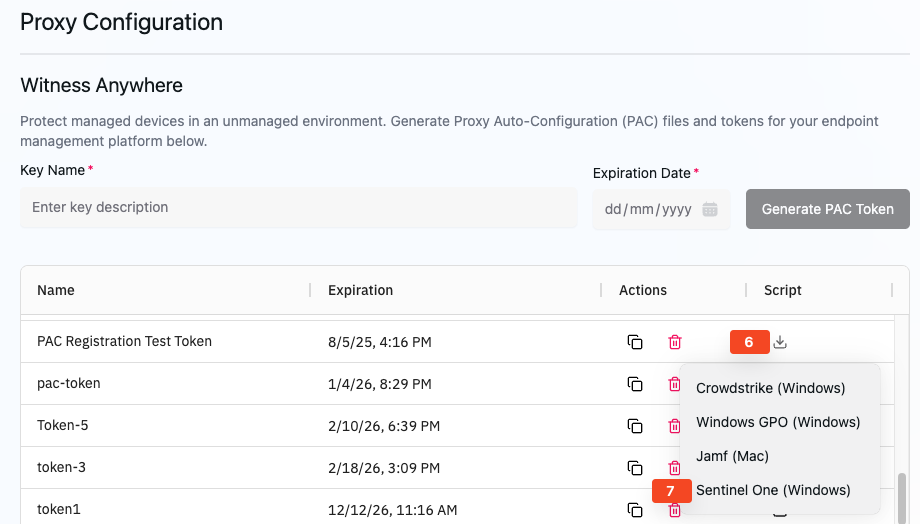Image resolution: width=920 pixels, height=524 pixels.
Task: Select Crowdstrike (Windows) script option
Action: [770, 388]
